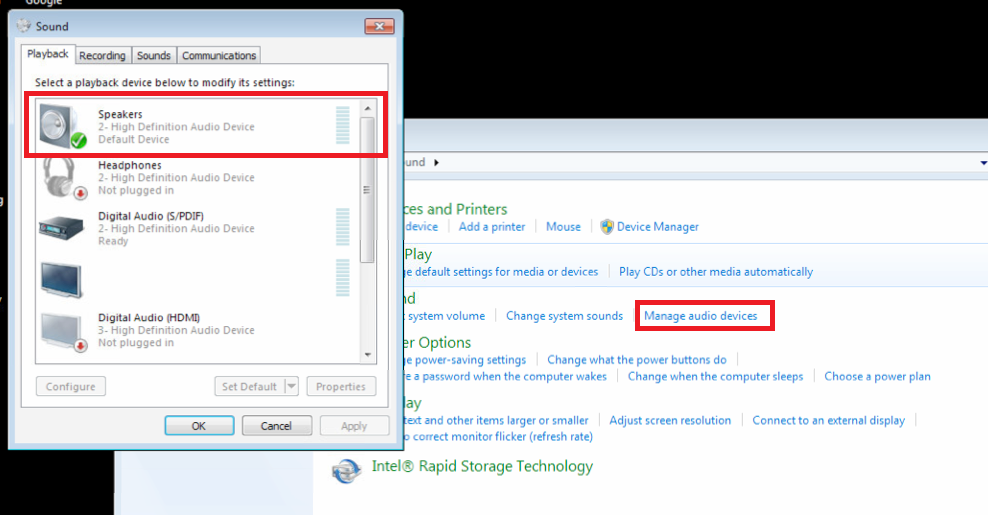Viewport: 988px width, 515px height.
Task: Click the breadcrumb arrow after Sound
Action: pos(436,162)
